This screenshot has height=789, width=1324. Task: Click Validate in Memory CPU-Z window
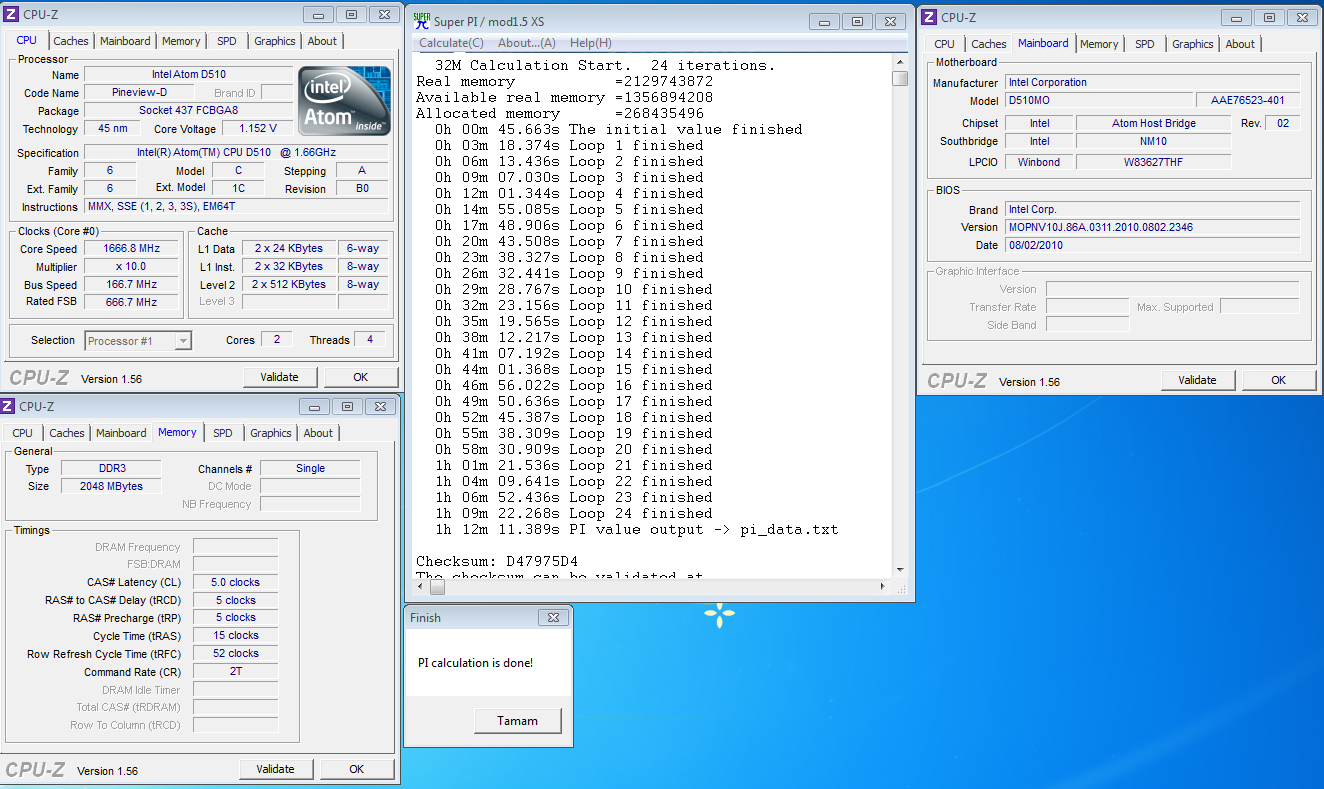(276, 769)
